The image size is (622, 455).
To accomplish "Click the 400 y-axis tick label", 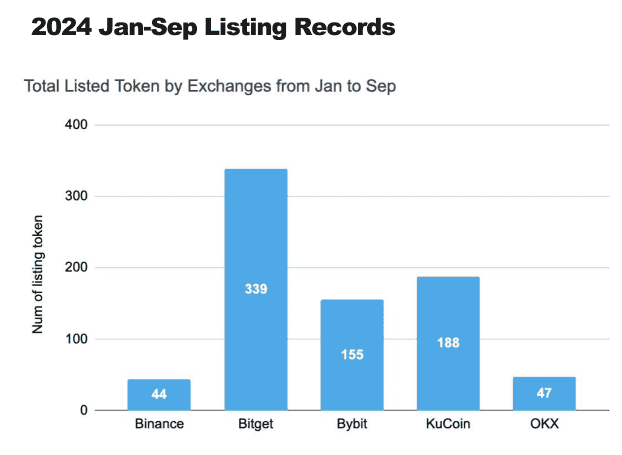I will pos(77,125).
